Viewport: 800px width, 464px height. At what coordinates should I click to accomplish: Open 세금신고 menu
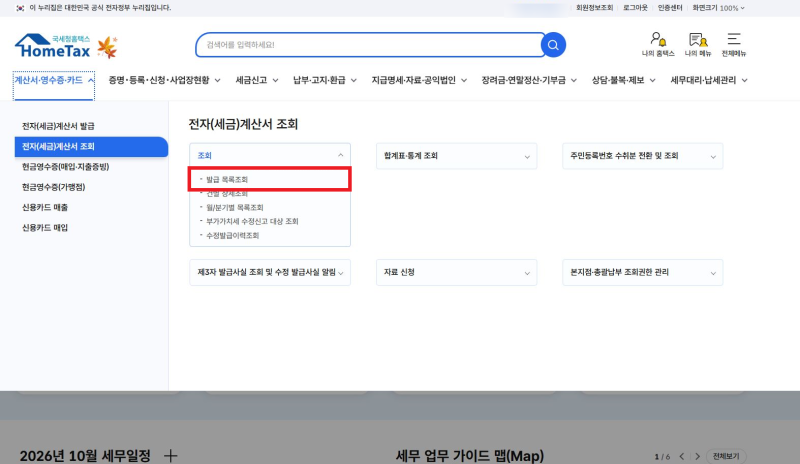coord(257,80)
